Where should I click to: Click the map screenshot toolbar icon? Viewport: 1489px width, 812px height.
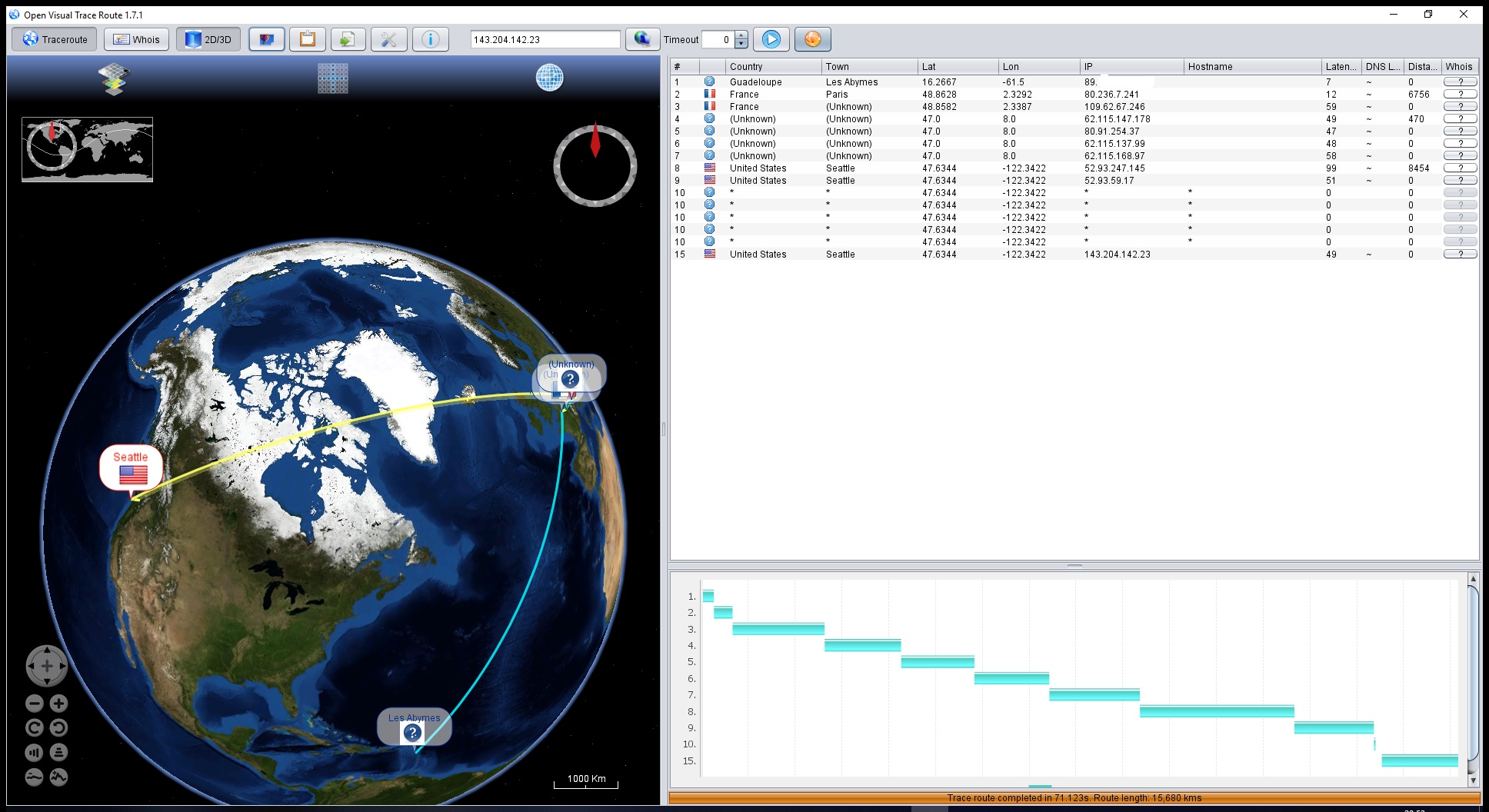pos(267,39)
